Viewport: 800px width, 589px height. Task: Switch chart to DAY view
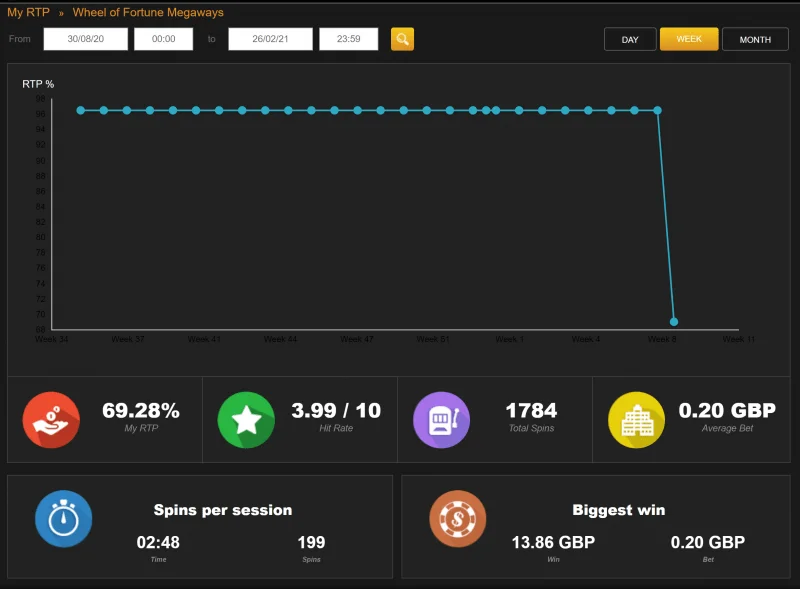[630, 39]
